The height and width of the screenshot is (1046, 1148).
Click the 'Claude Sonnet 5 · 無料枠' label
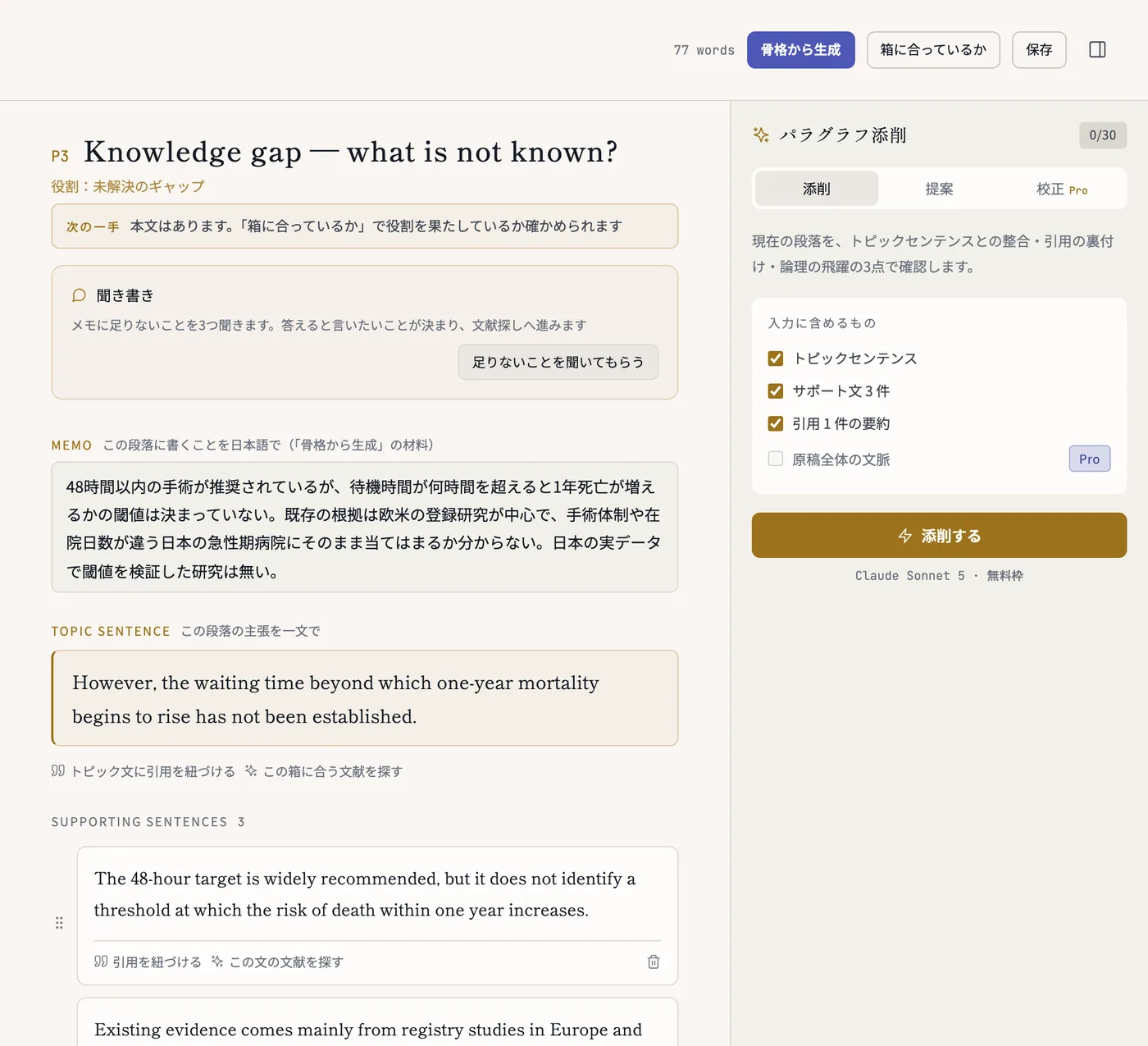point(939,576)
